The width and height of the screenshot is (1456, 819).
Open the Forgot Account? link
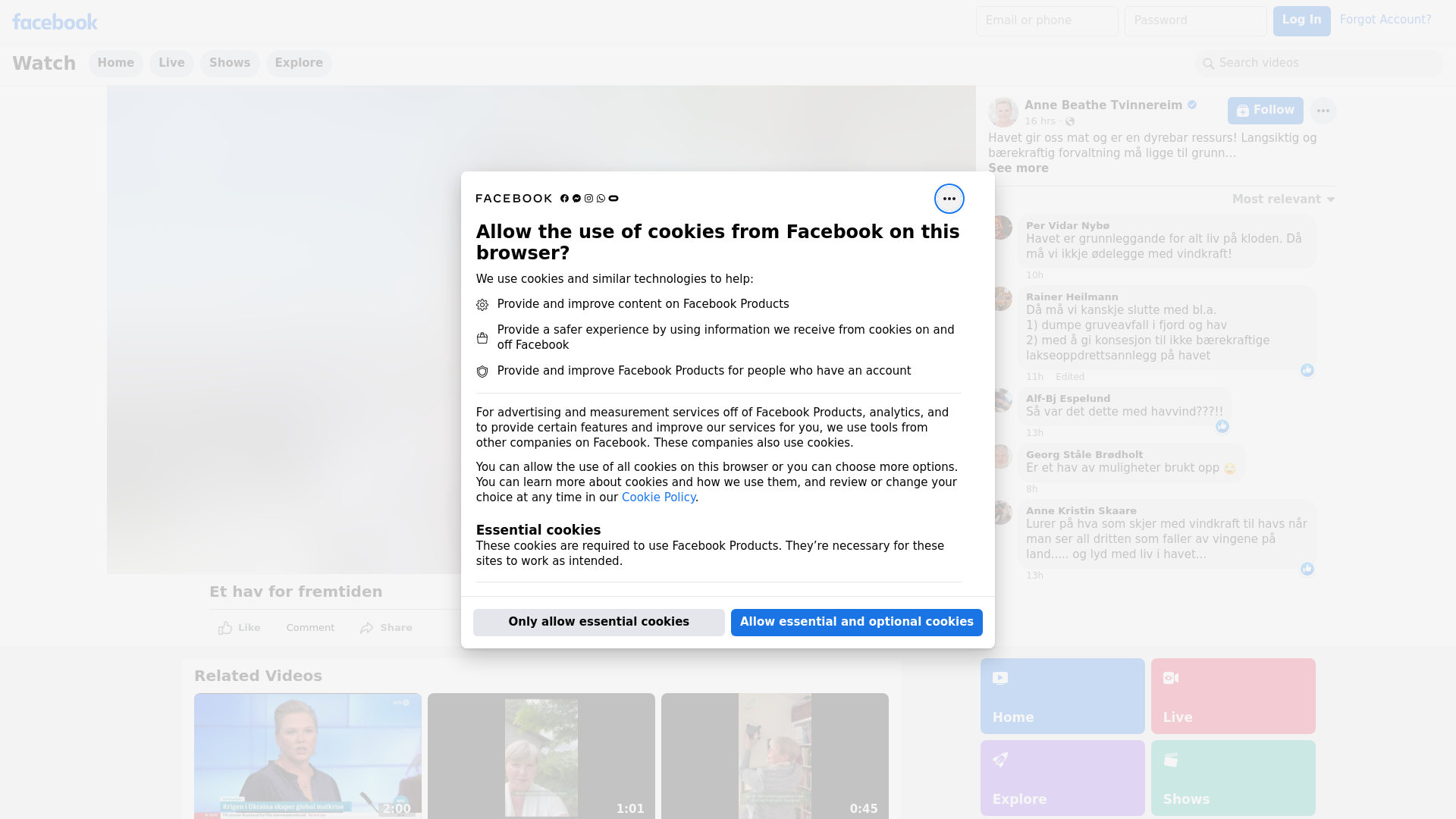coord(1385,20)
